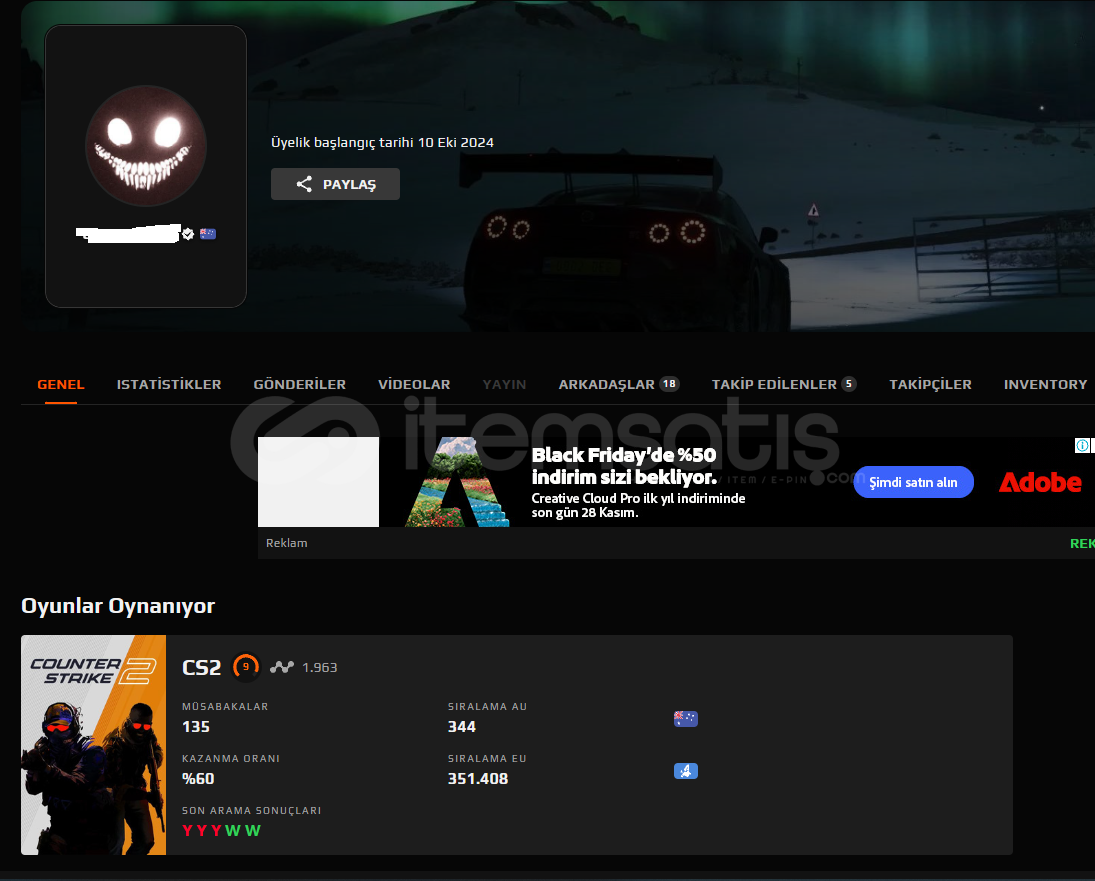Click the Şimdi satın alın button

(x=913, y=482)
